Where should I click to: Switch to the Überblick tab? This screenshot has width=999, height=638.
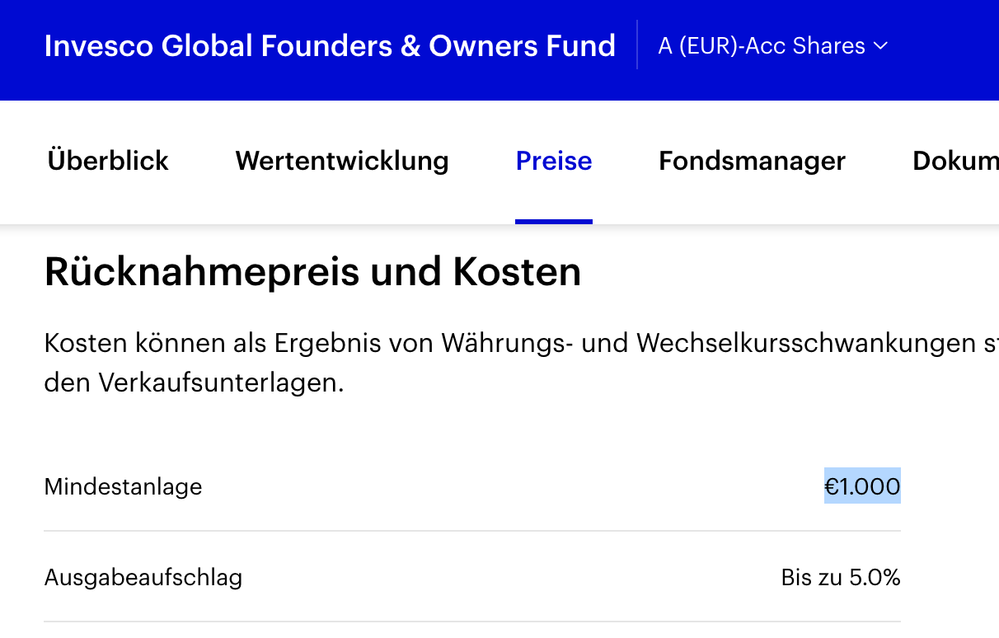pos(108,161)
